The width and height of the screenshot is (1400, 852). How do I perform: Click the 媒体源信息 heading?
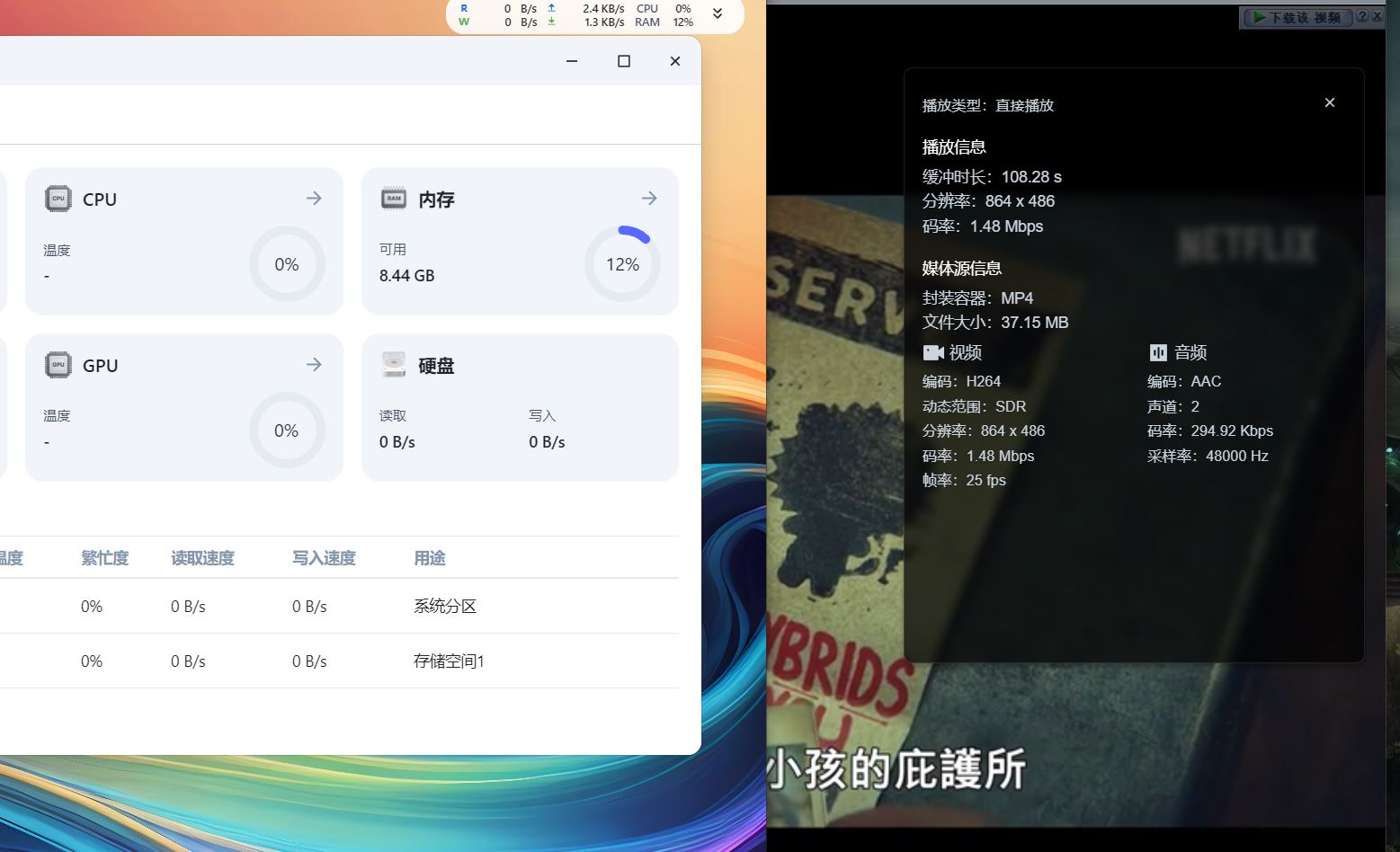coord(962,269)
